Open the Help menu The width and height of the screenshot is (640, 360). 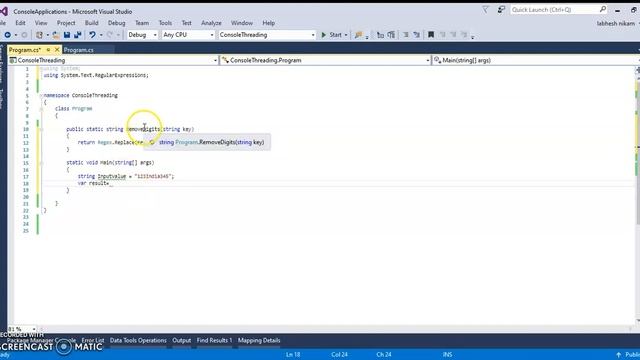269,23
